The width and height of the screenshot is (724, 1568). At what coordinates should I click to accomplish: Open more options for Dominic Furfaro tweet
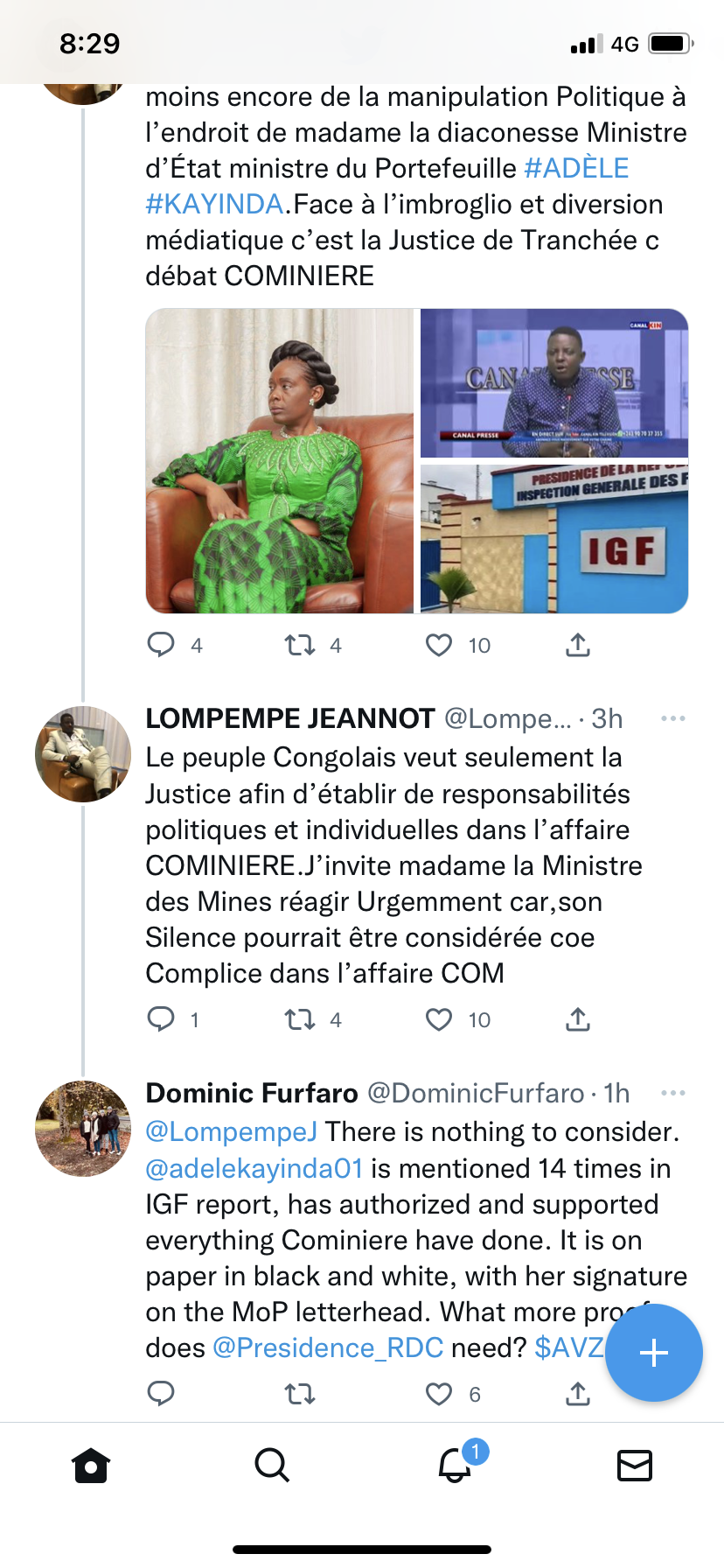point(673,1093)
